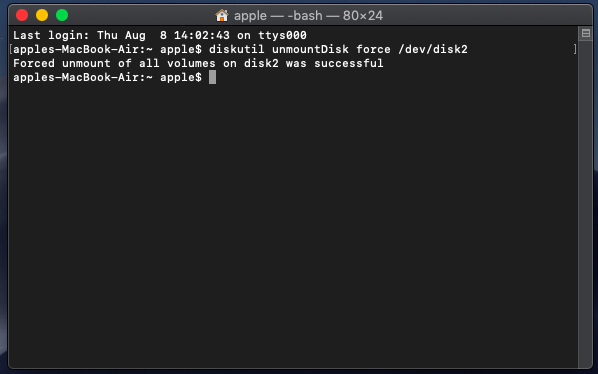Click "unmountDisk" in the entered command

coord(310,50)
